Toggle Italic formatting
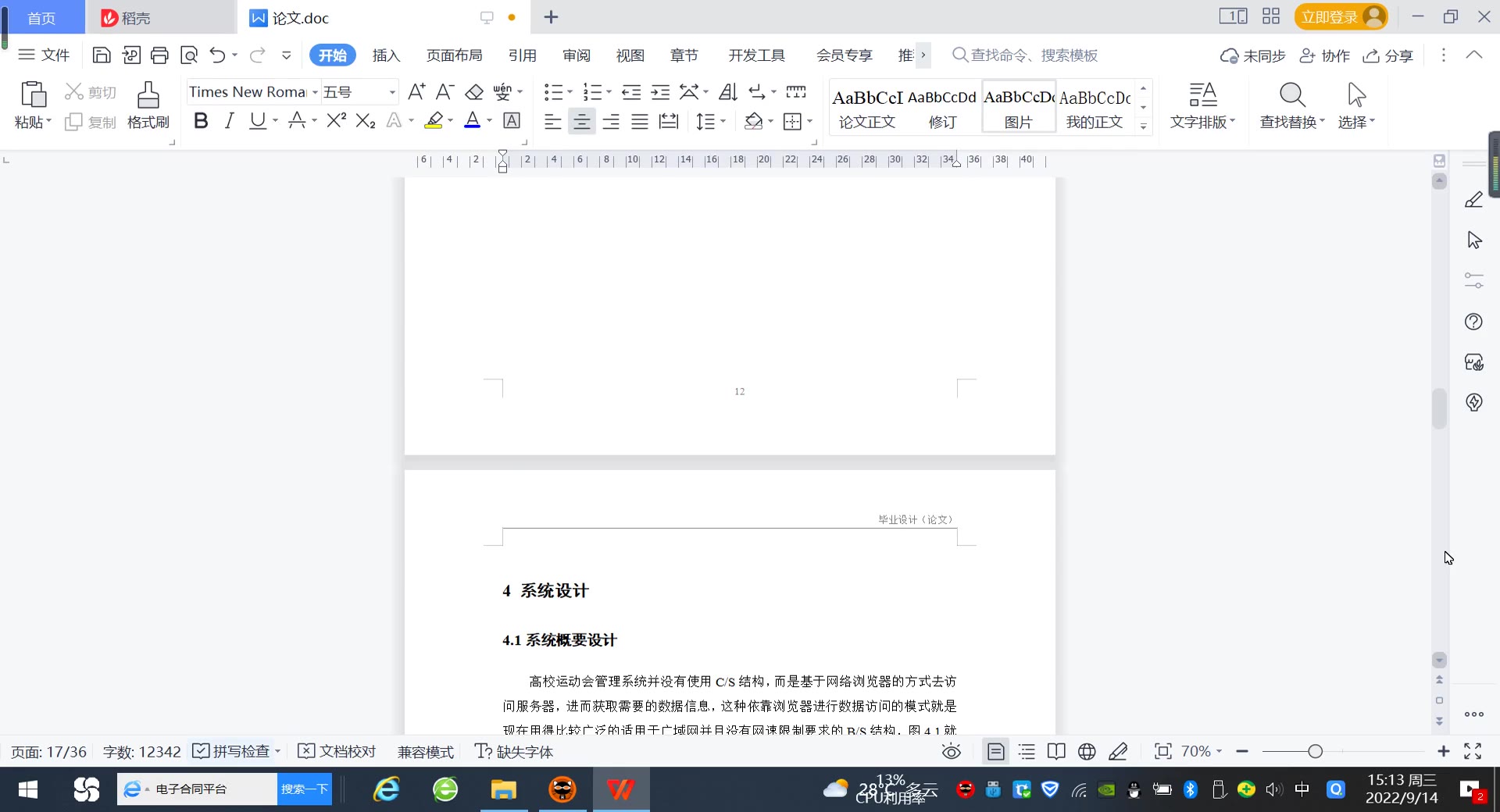Screen dimensions: 1500x812 tap(229, 120)
